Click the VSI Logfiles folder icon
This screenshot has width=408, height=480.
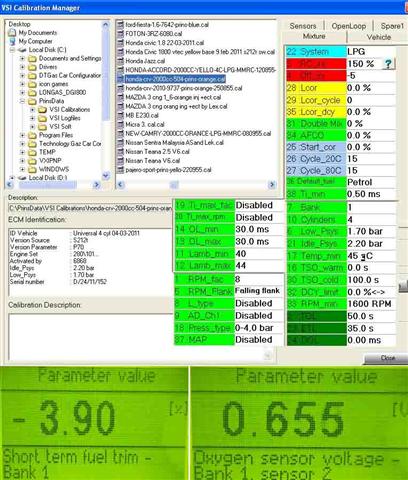click(x=42, y=118)
